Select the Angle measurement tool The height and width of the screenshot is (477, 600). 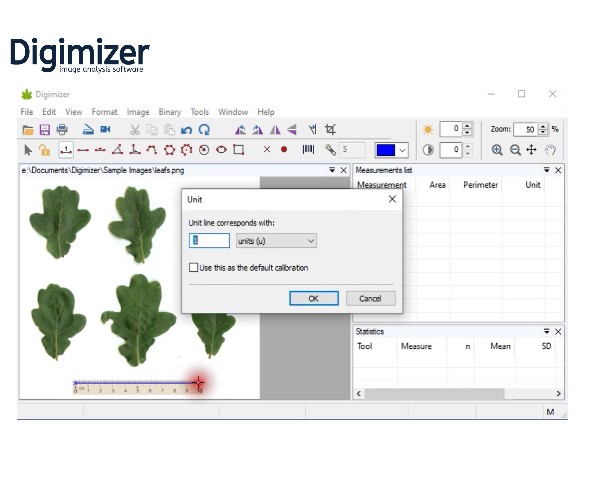117,150
